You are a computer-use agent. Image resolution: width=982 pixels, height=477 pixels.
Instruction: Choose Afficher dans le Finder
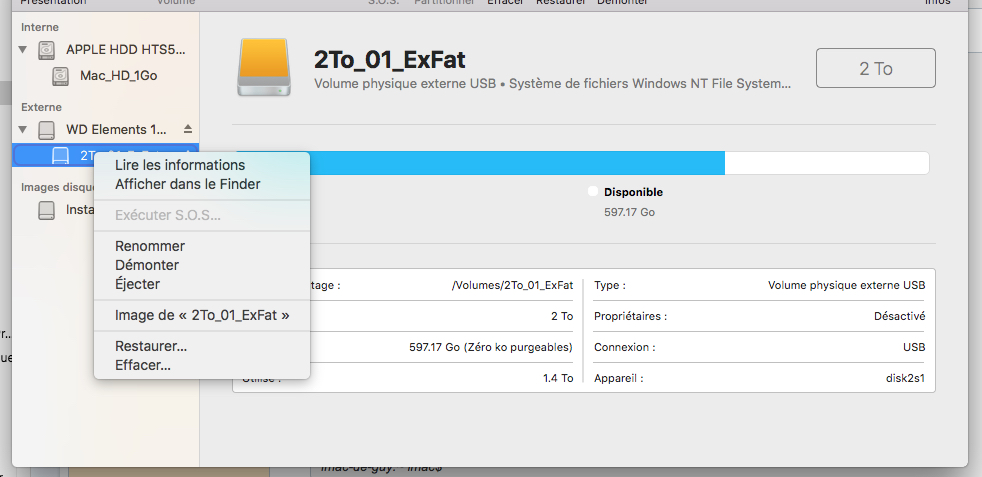187,184
